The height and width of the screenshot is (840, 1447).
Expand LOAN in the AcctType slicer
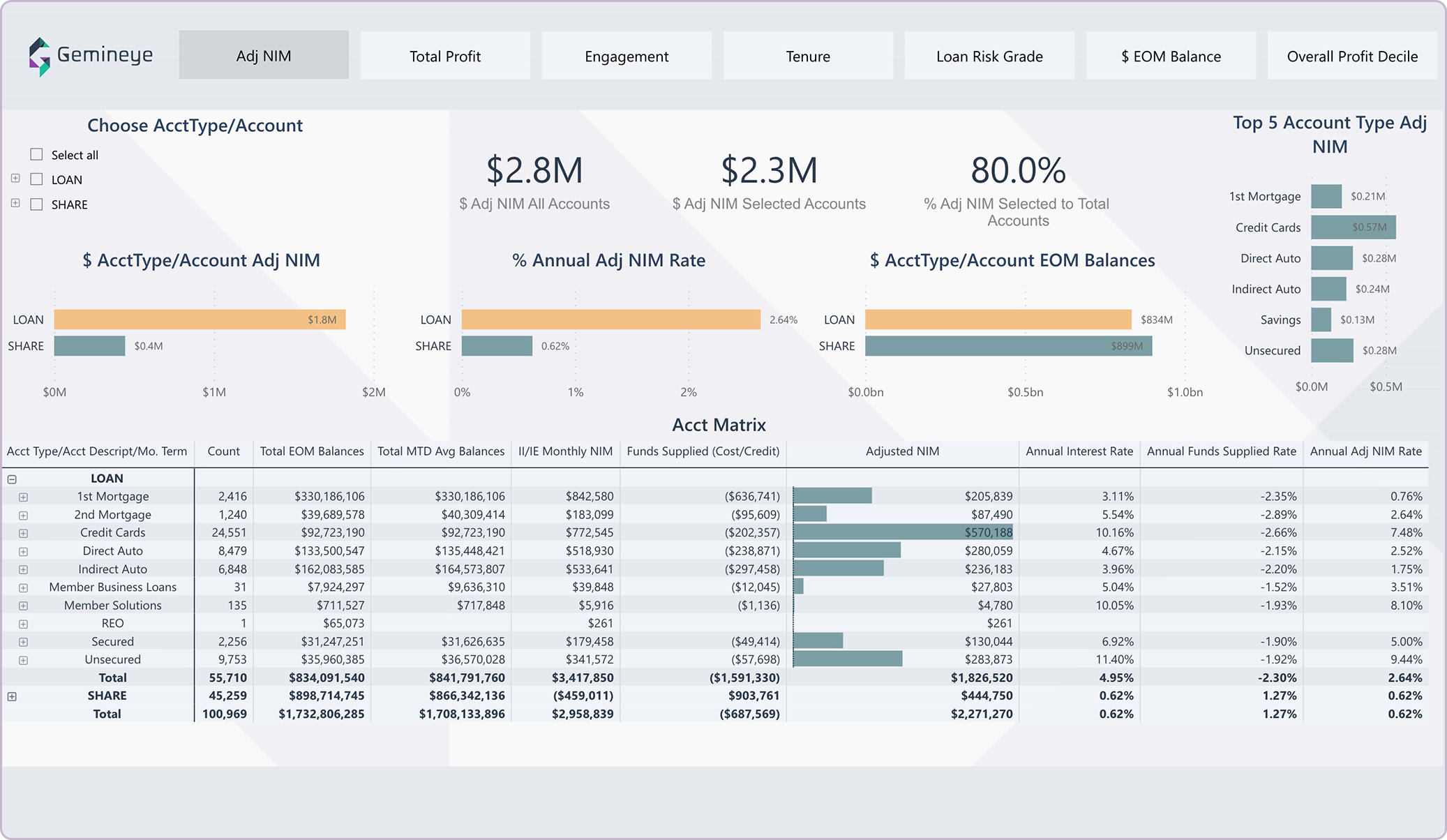15,179
